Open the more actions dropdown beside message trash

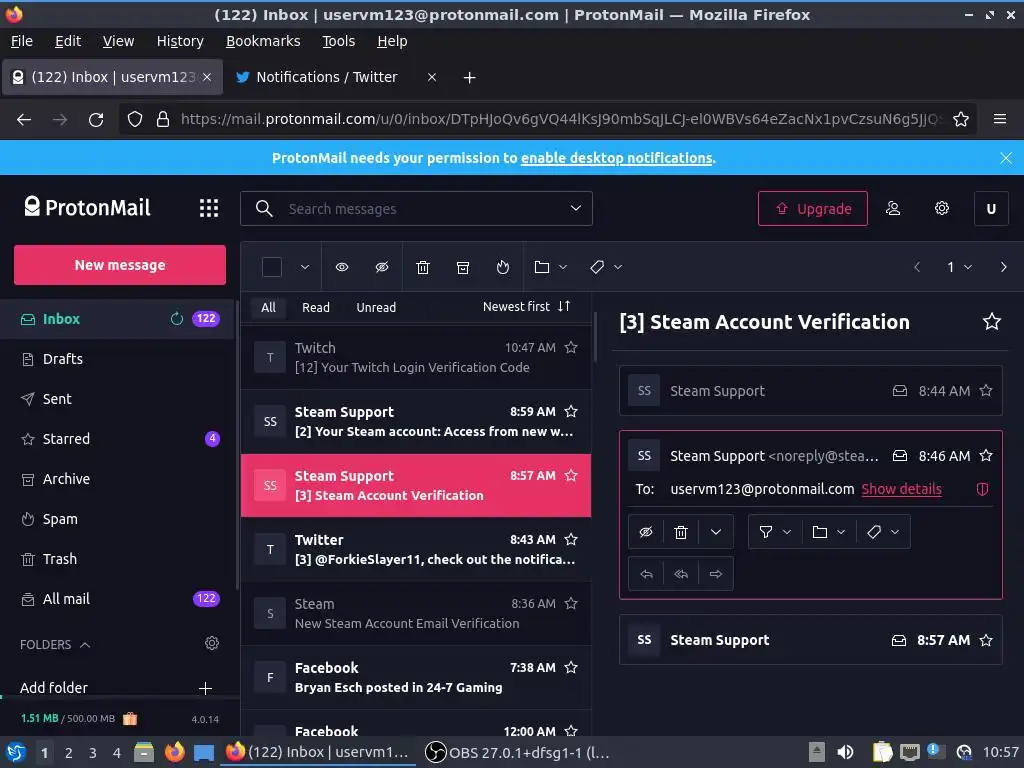(716, 532)
